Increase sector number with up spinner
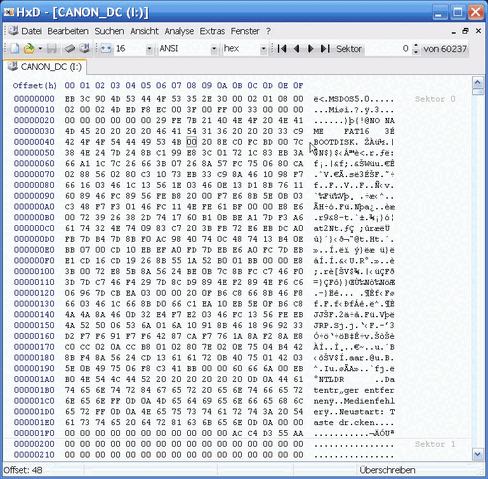The width and height of the screenshot is (488, 479). 415,46
